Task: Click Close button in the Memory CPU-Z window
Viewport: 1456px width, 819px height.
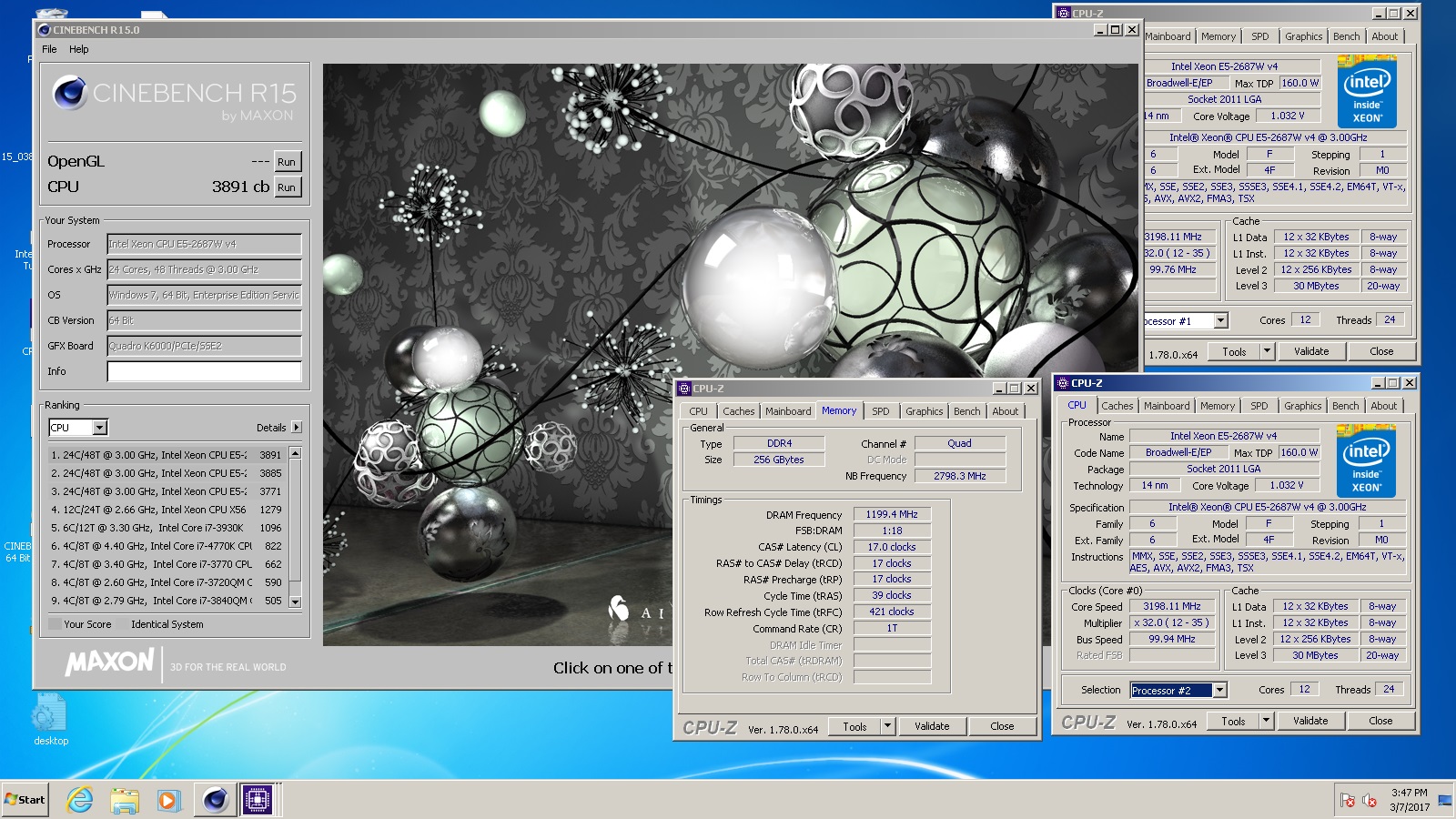Action: tap(1002, 726)
